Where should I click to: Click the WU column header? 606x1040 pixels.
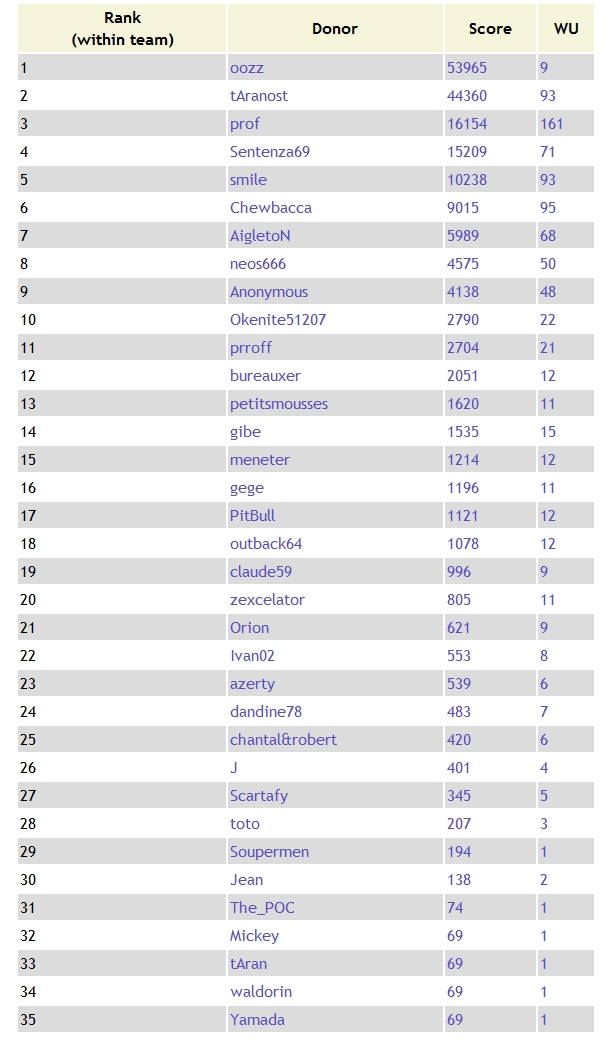(566, 29)
